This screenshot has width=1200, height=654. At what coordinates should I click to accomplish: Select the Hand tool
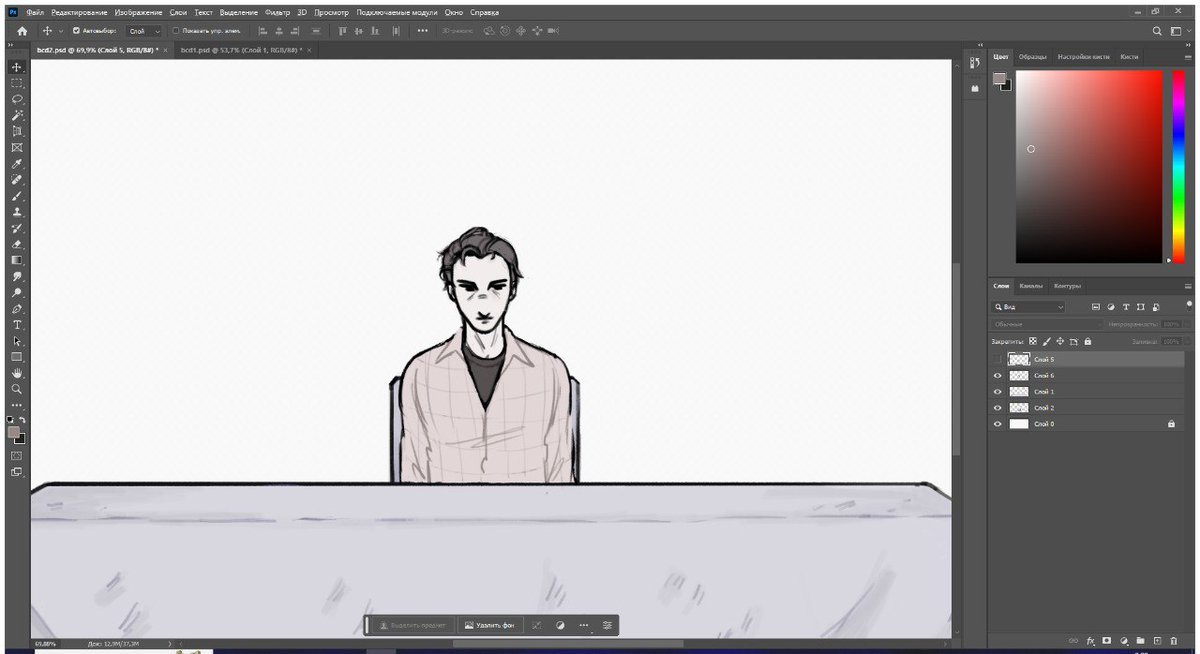[x=17, y=373]
